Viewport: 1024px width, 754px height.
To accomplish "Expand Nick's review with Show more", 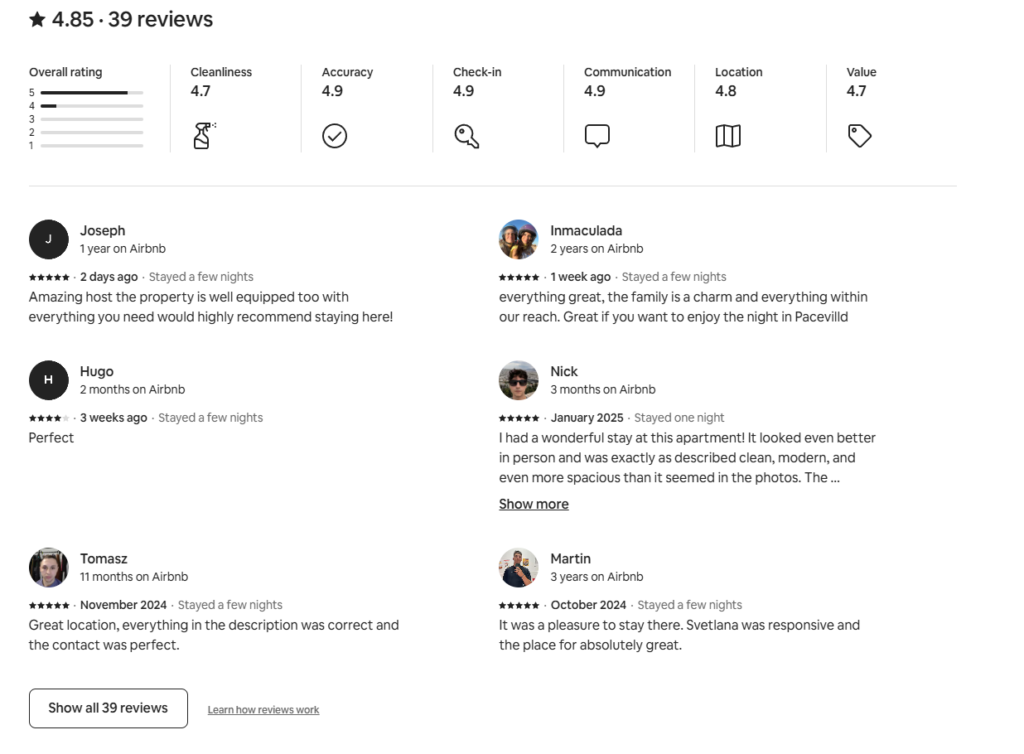I will (534, 504).
